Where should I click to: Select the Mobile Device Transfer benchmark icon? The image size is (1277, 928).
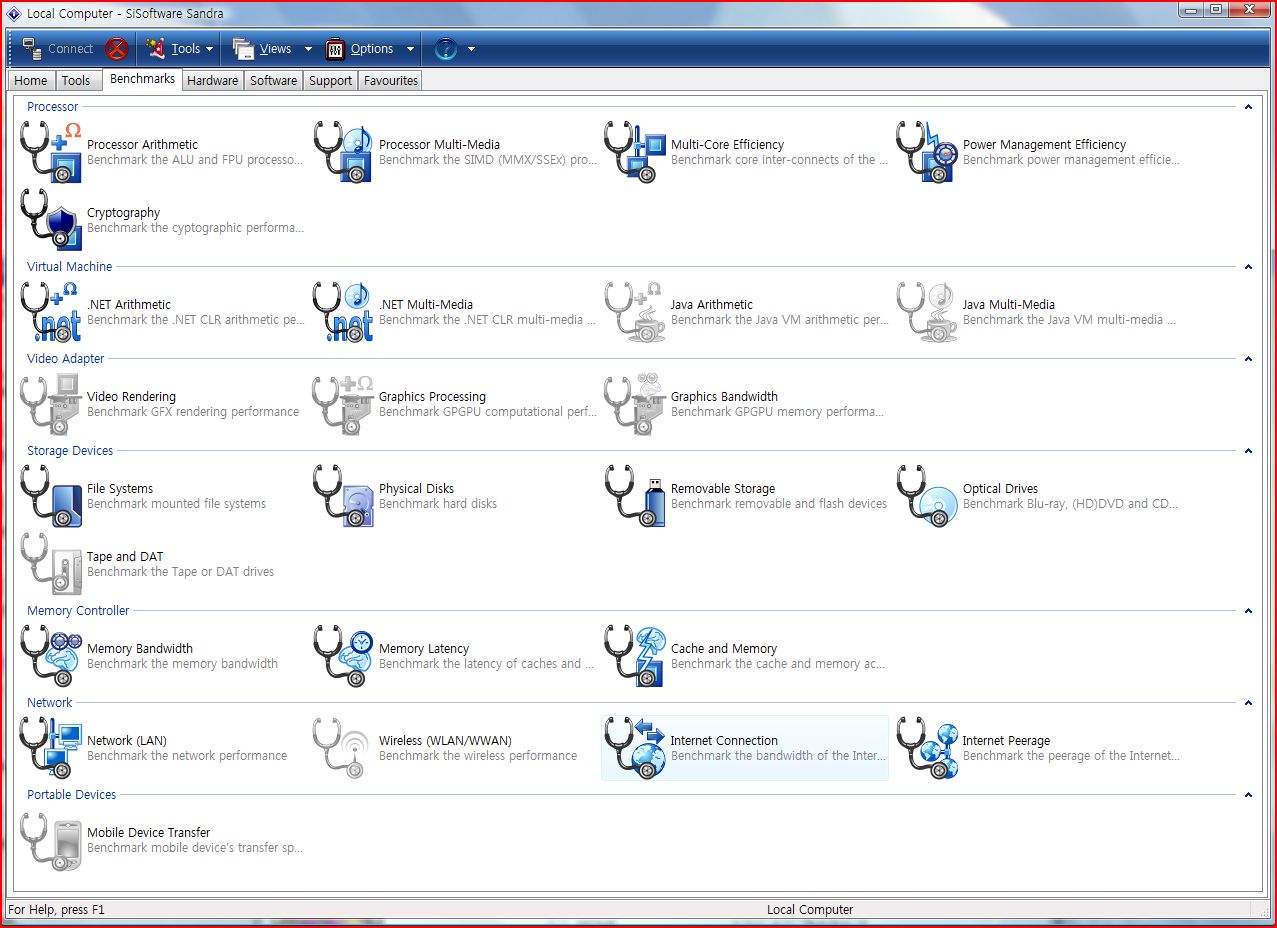tap(51, 840)
